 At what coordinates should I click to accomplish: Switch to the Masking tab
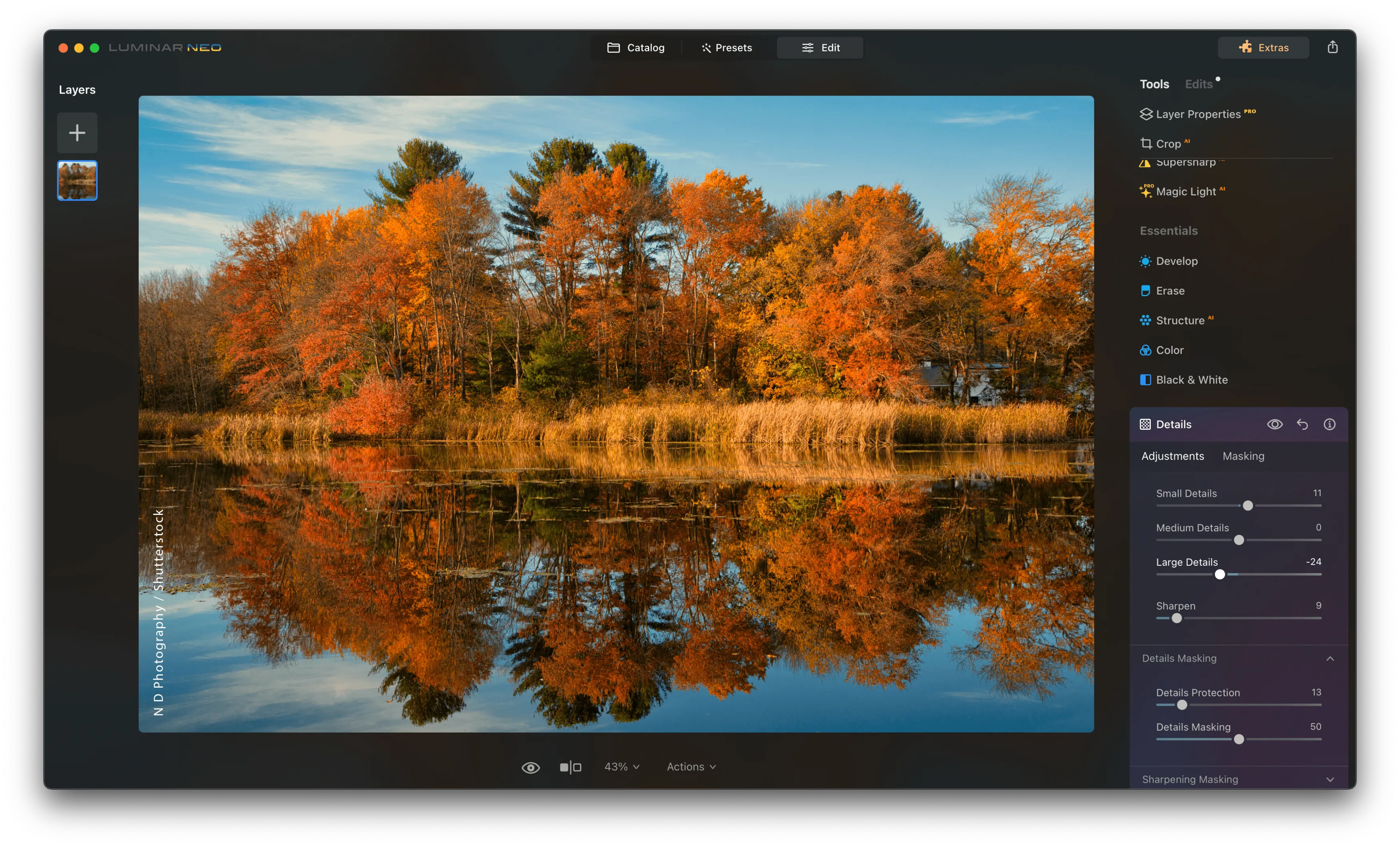(x=1243, y=456)
